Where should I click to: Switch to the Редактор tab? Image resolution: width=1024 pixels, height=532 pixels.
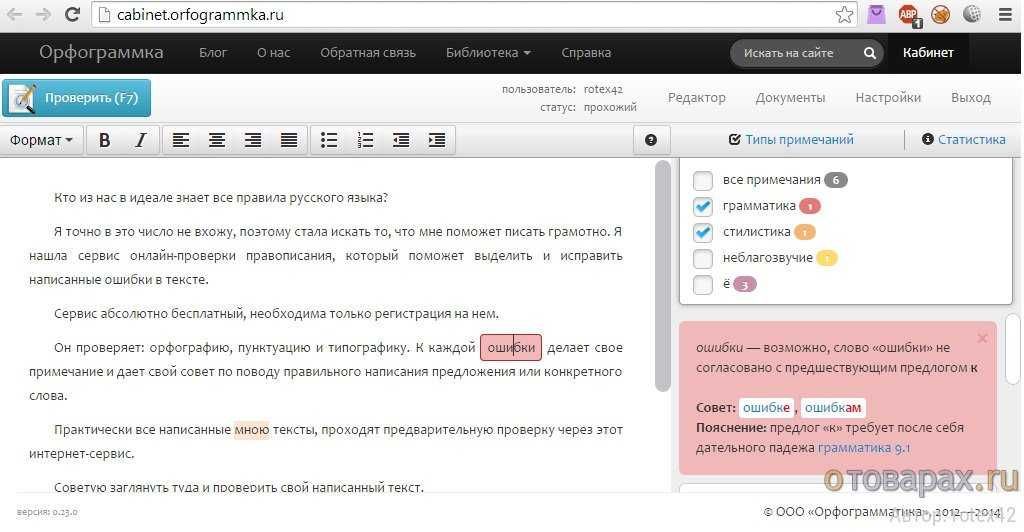[696, 98]
